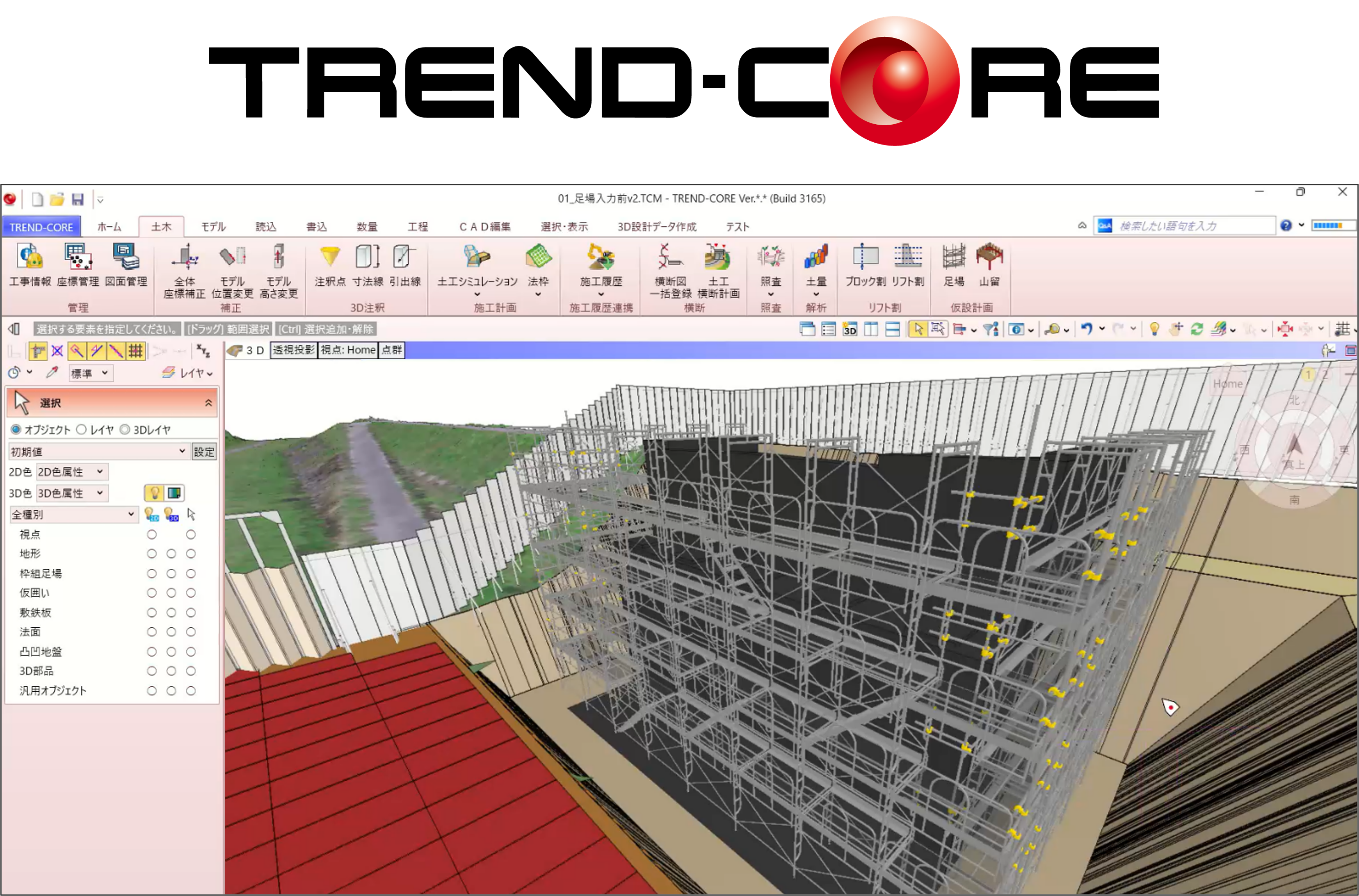Viewport: 1359px width, 896px height.
Task: Select the オブジェクト radio button
Action: click(15, 429)
